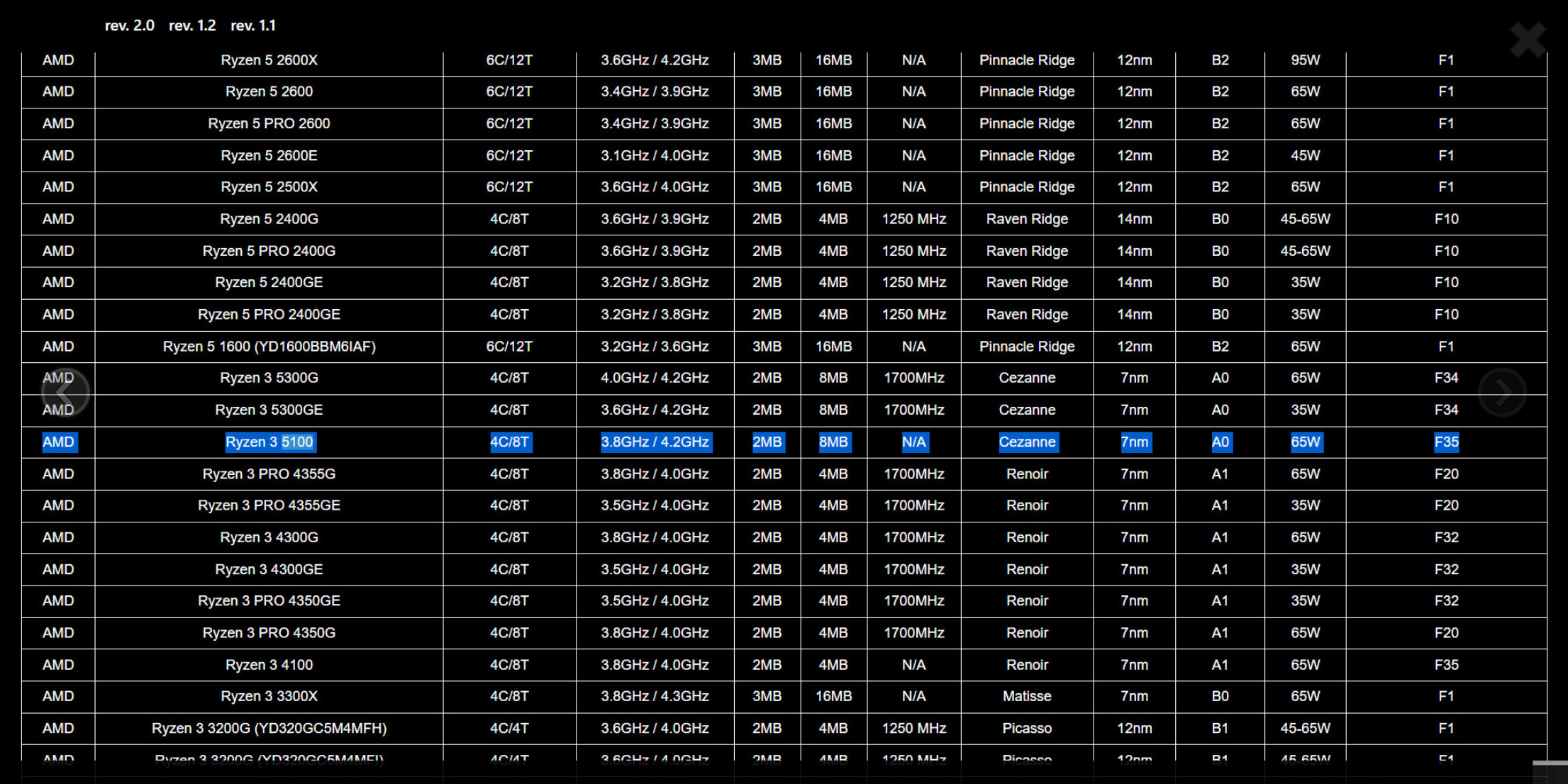The height and width of the screenshot is (784, 1568).
Task: Click the Matisse core name cell
Action: coord(1026,696)
